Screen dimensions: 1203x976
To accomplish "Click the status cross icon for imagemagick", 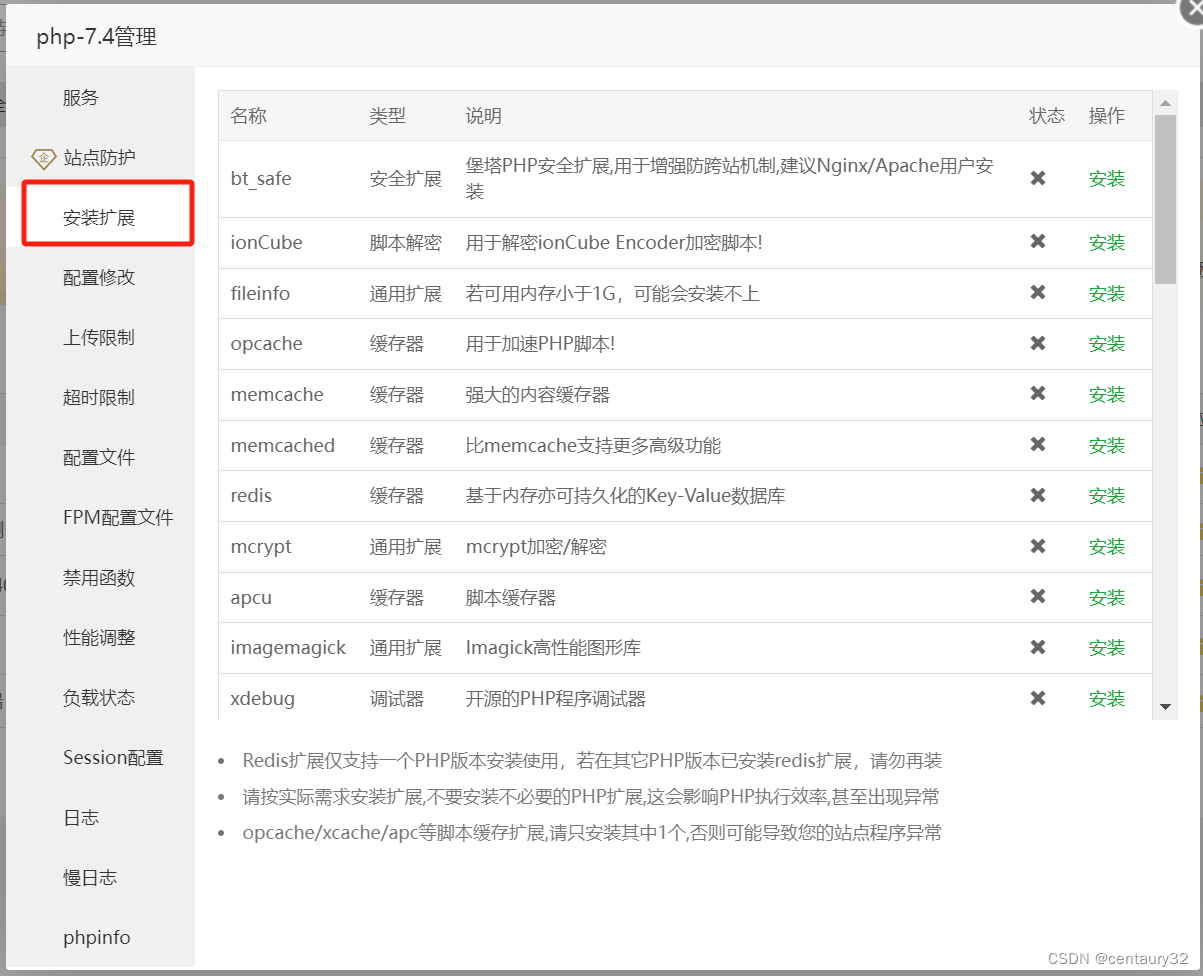I will tap(1037, 647).
